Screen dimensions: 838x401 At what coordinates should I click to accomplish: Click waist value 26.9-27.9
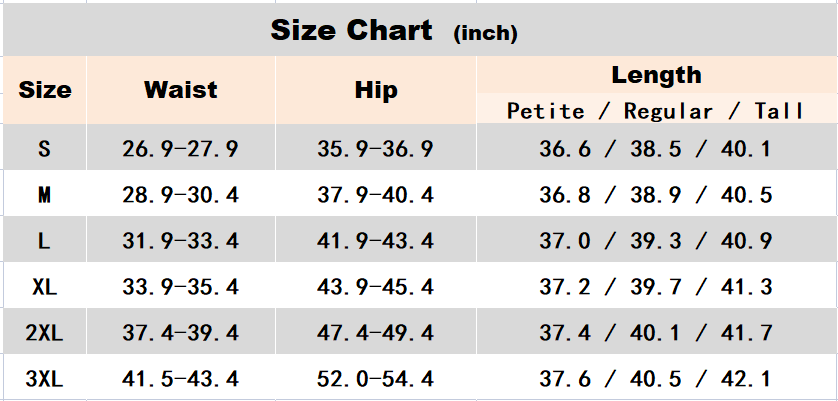click(x=181, y=148)
